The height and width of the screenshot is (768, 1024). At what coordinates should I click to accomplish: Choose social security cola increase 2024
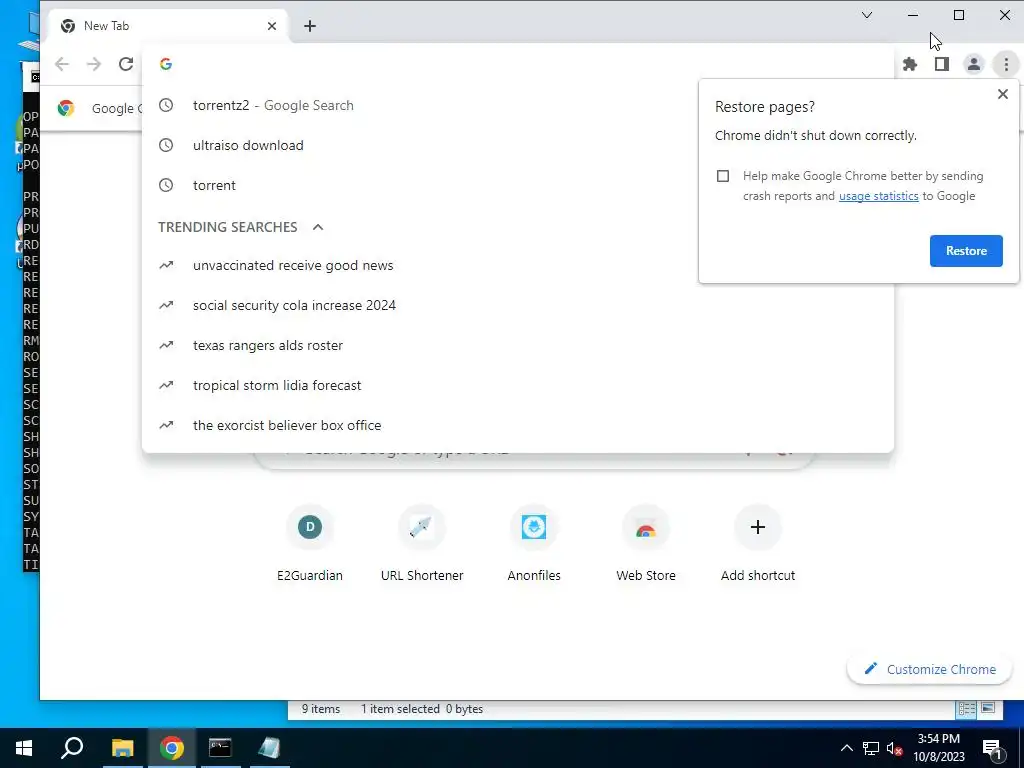click(517, 305)
